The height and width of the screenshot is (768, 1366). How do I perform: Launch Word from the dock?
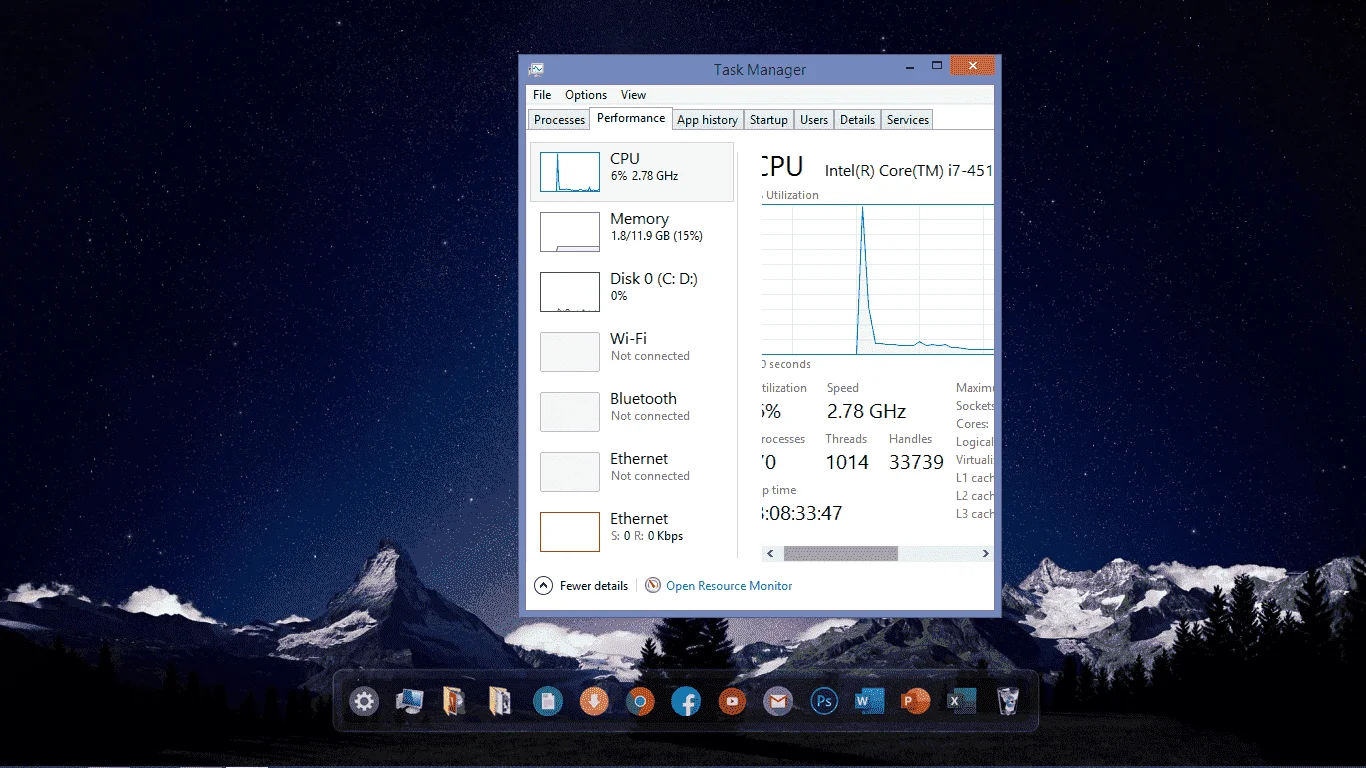(x=869, y=701)
